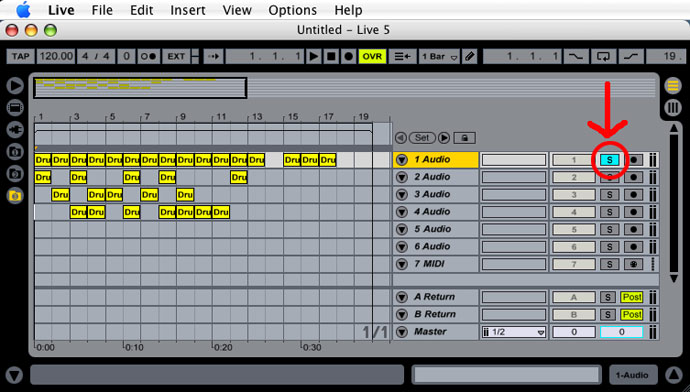Viewport: 690px width, 392px height.
Task: Click the transport Stop button
Action: pos(331,56)
